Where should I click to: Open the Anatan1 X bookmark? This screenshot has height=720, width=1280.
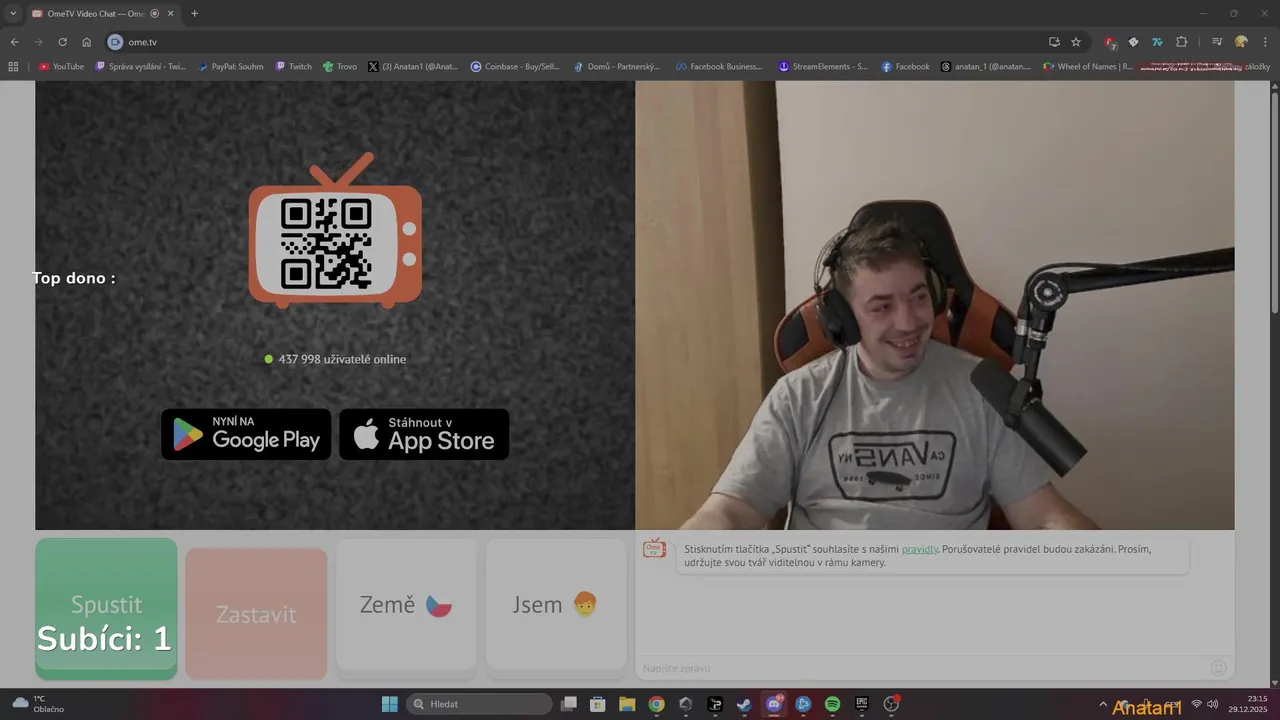pyautogui.click(x=412, y=67)
